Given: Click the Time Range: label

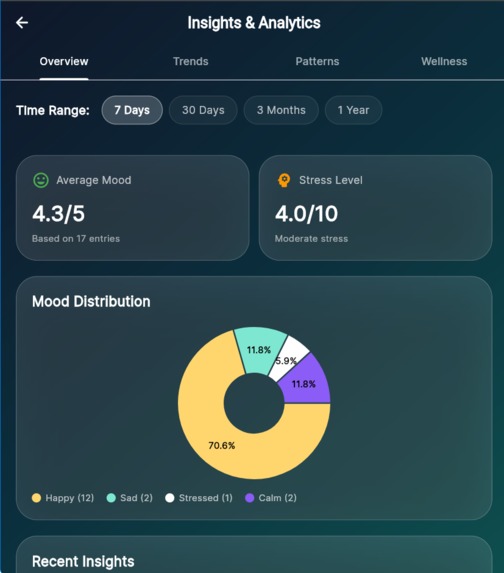Looking at the screenshot, I should 53,110.
